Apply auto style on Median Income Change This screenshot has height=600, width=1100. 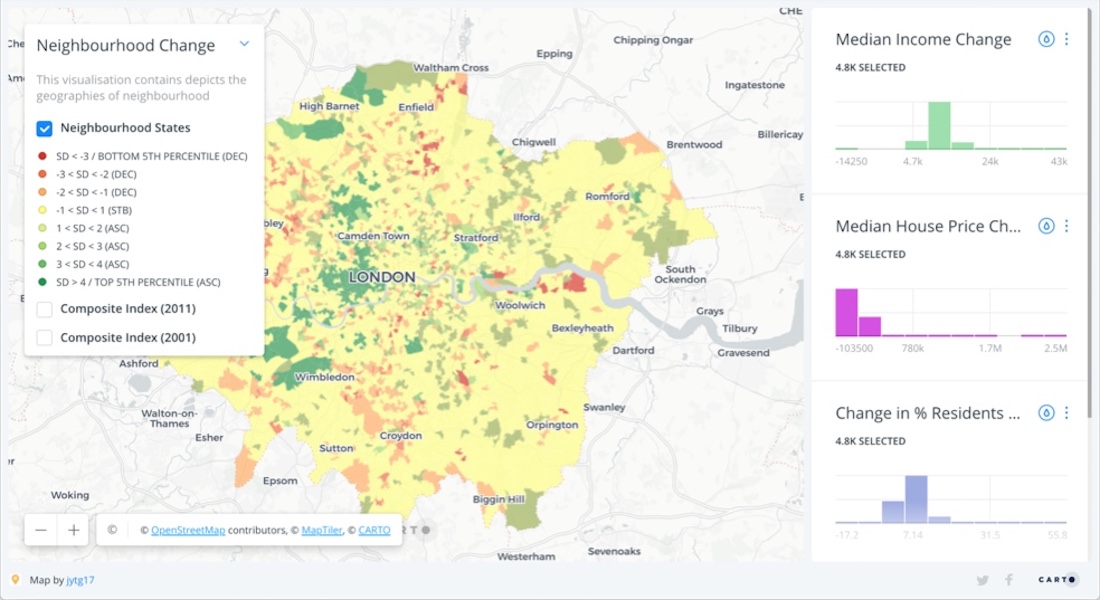point(1046,40)
